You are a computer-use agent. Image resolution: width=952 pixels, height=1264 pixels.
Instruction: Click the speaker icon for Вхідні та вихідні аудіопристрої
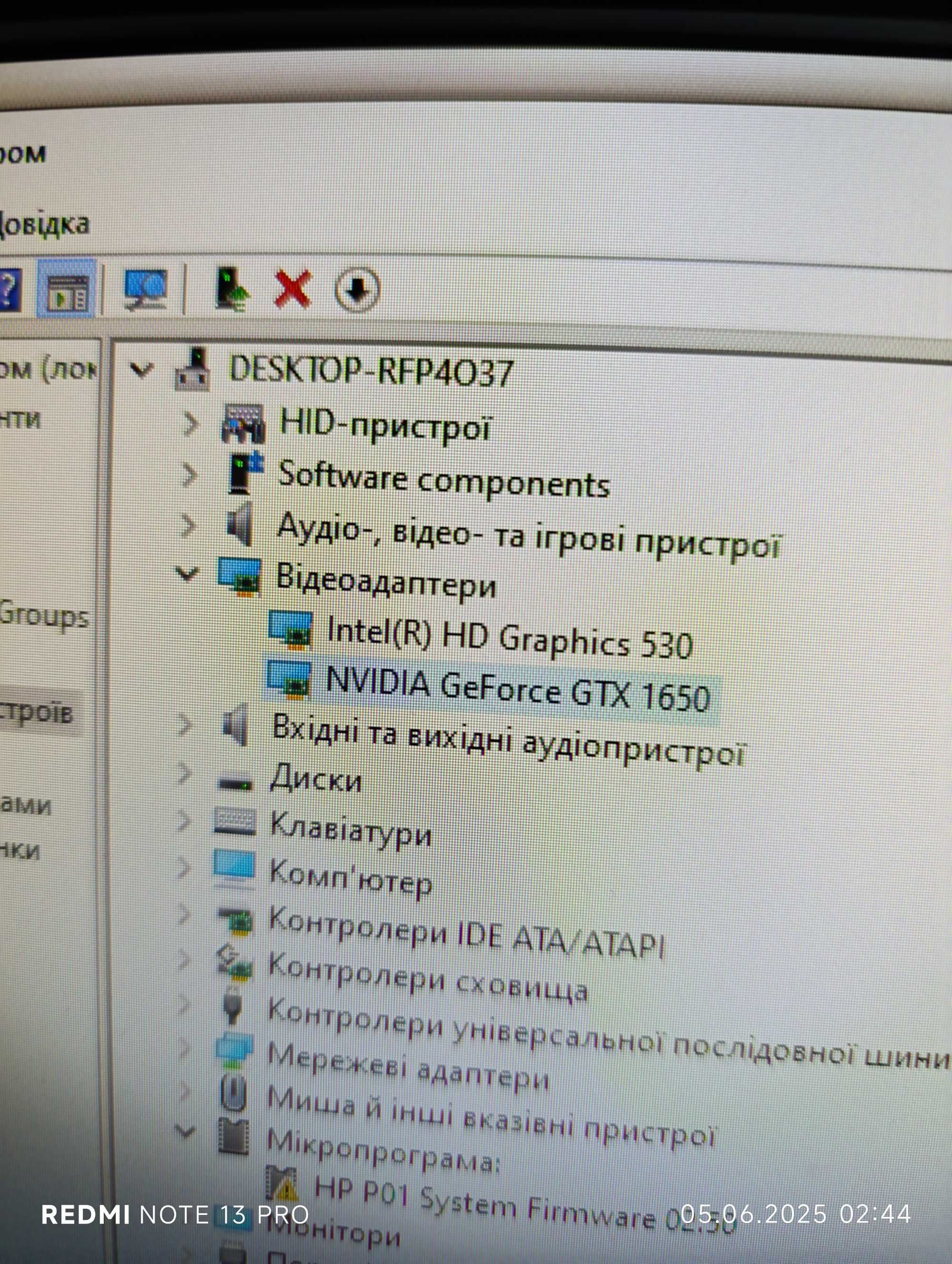click(236, 726)
